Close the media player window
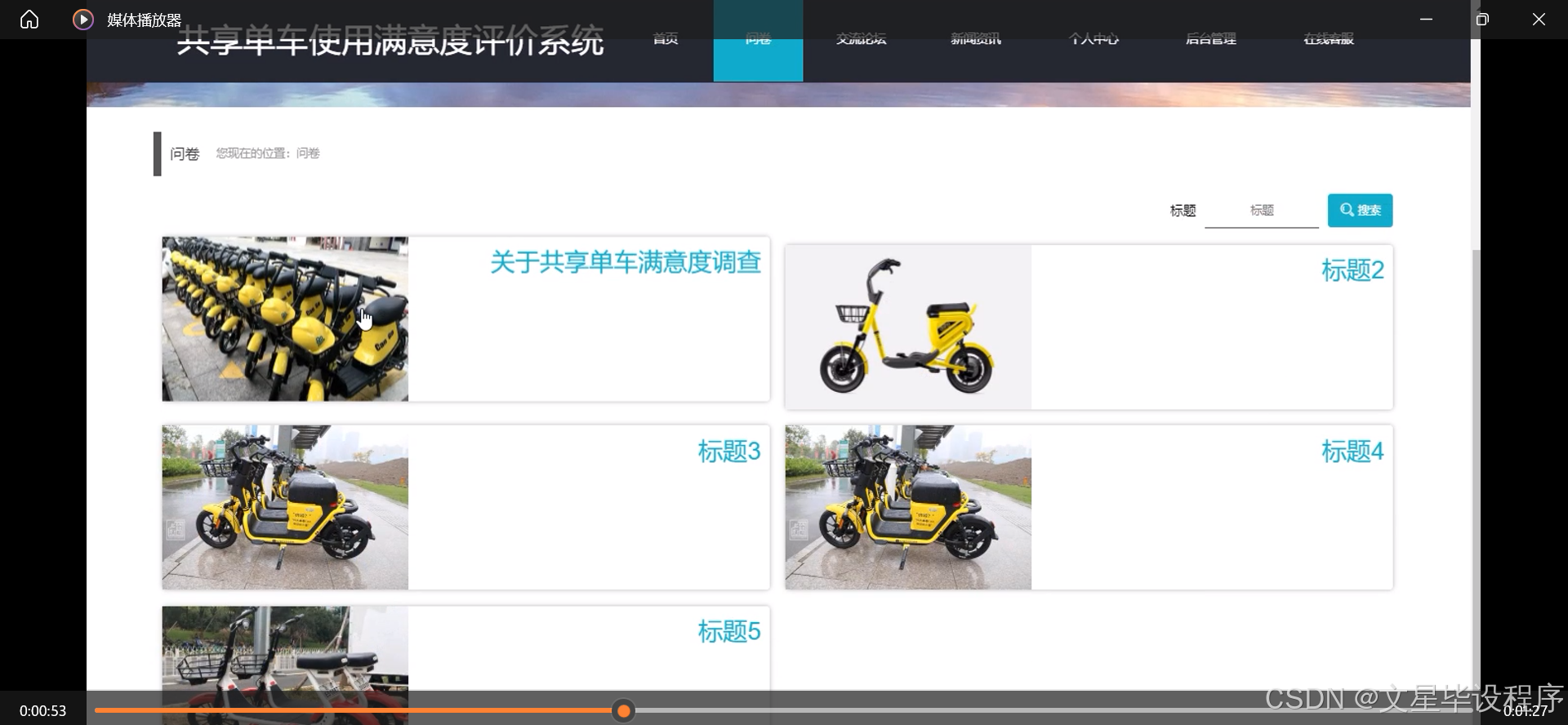The height and width of the screenshot is (725, 1568). tap(1539, 19)
